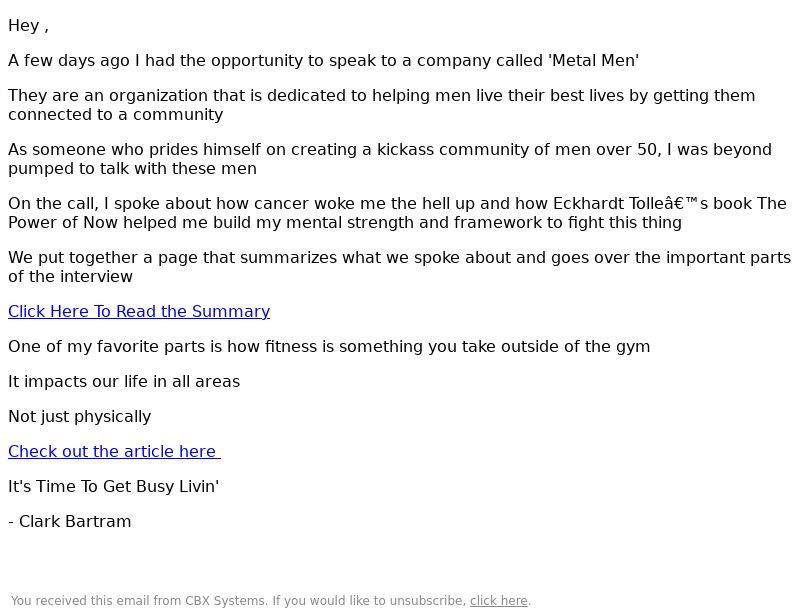Click the paragraph starting 'They are an organization'
The height and width of the screenshot is (612, 800).
coord(382,105)
